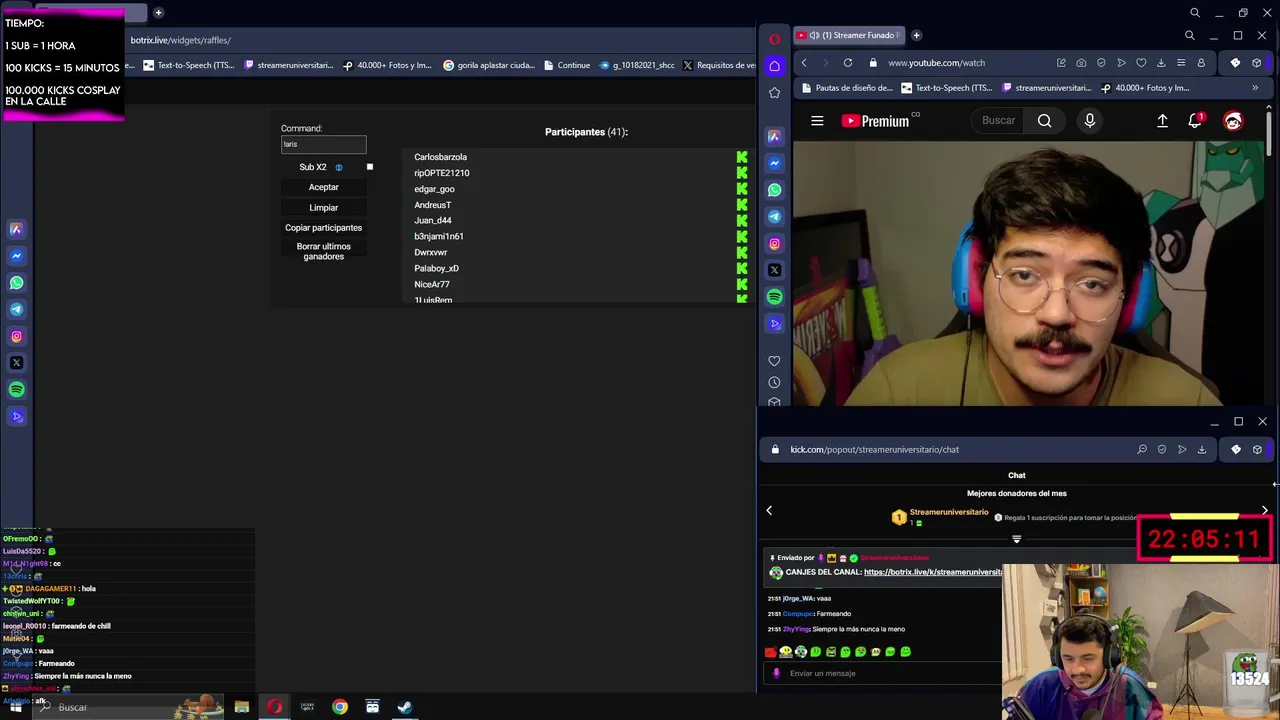
Task: Select participant AndreusT
Action: click(x=432, y=205)
